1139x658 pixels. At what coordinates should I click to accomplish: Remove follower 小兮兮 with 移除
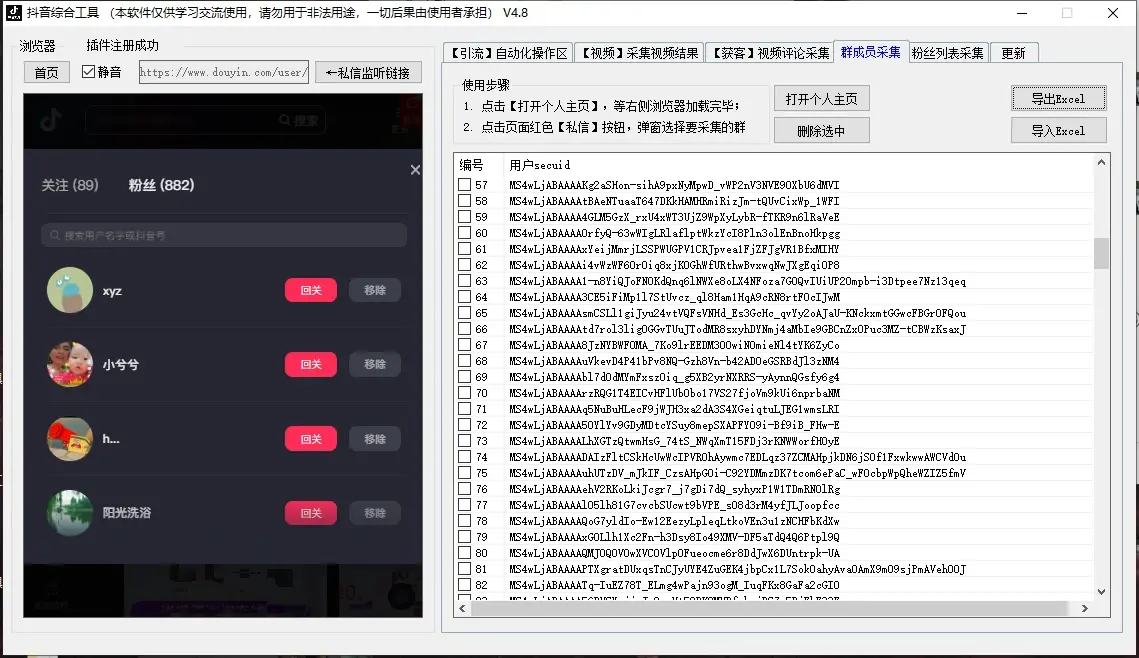pyautogui.click(x=375, y=364)
